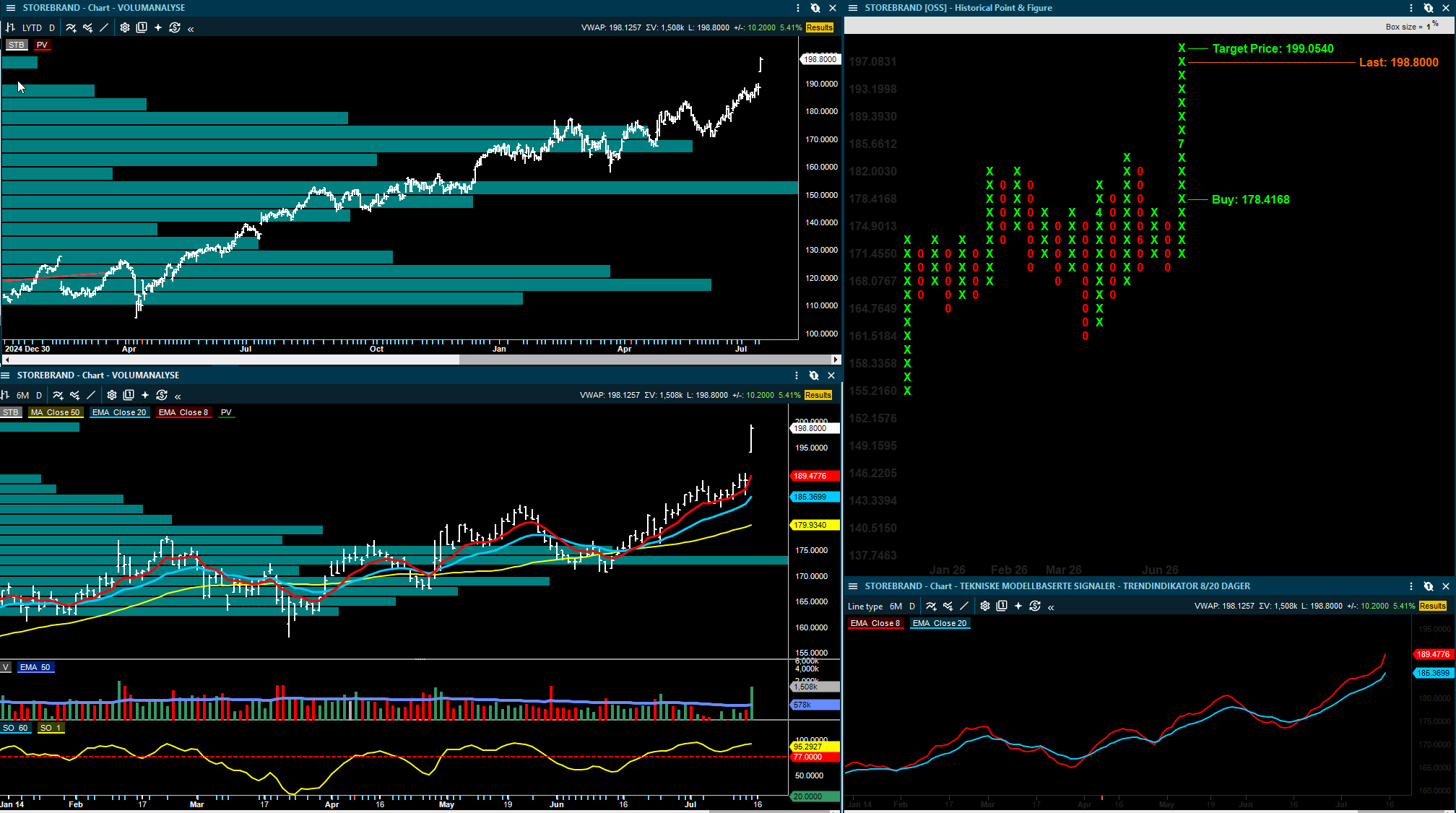Toggle EMA 50 volume indicator tag

(35, 667)
